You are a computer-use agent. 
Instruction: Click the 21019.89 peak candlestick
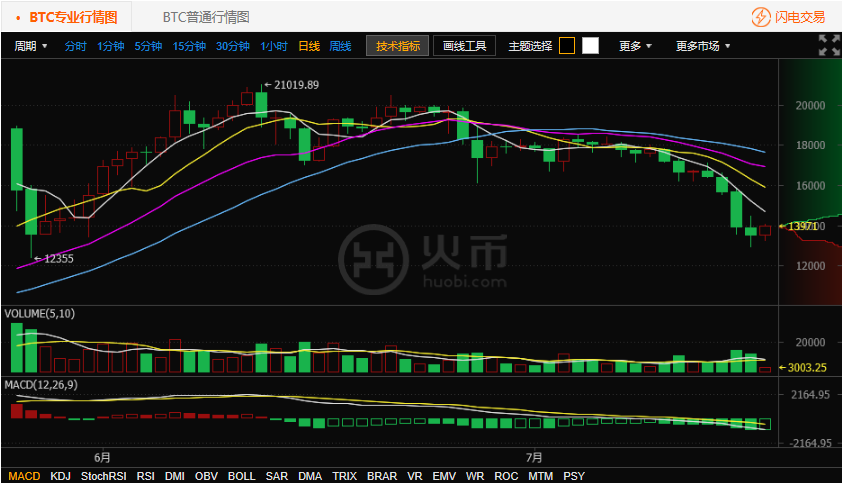coord(261,104)
